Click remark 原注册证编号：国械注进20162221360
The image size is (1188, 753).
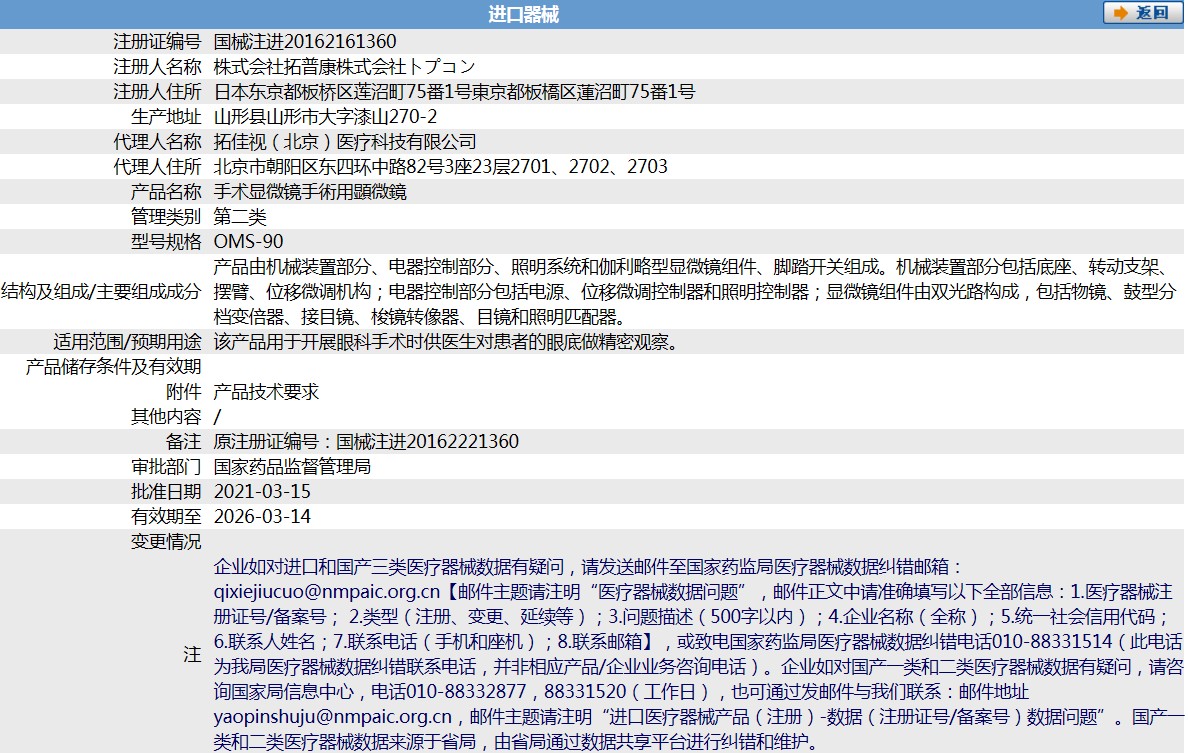coord(367,442)
